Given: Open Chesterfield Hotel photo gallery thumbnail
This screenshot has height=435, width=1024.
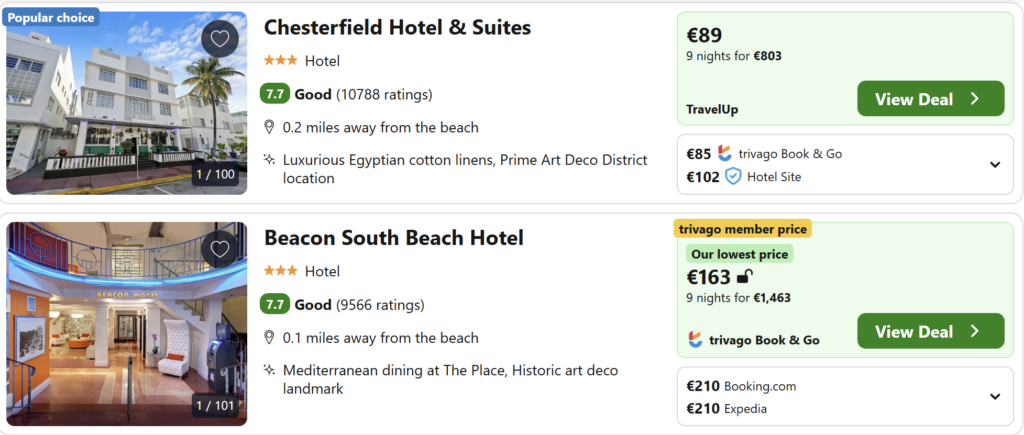Looking at the screenshot, I should tap(126, 103).
